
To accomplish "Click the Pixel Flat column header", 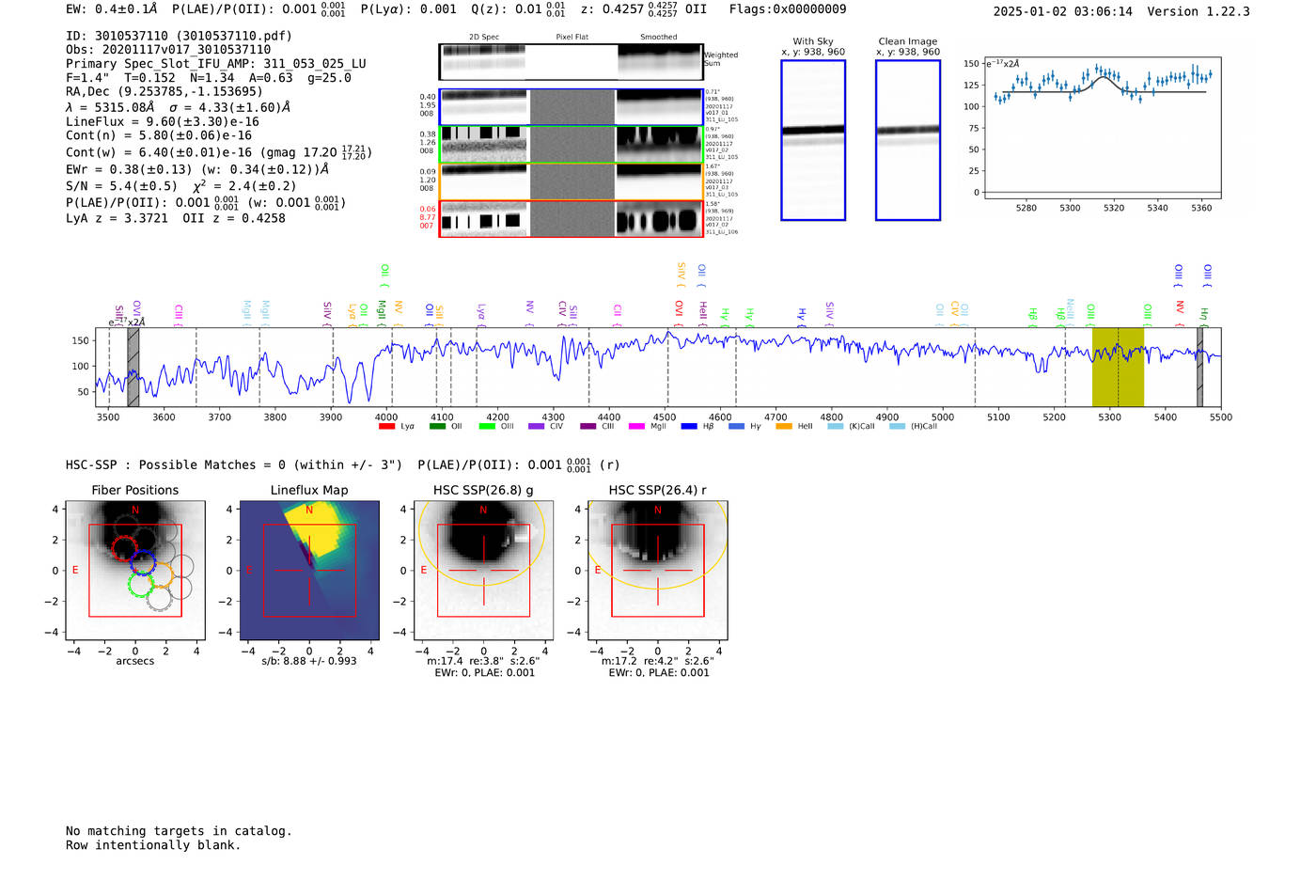I will 572,38.
